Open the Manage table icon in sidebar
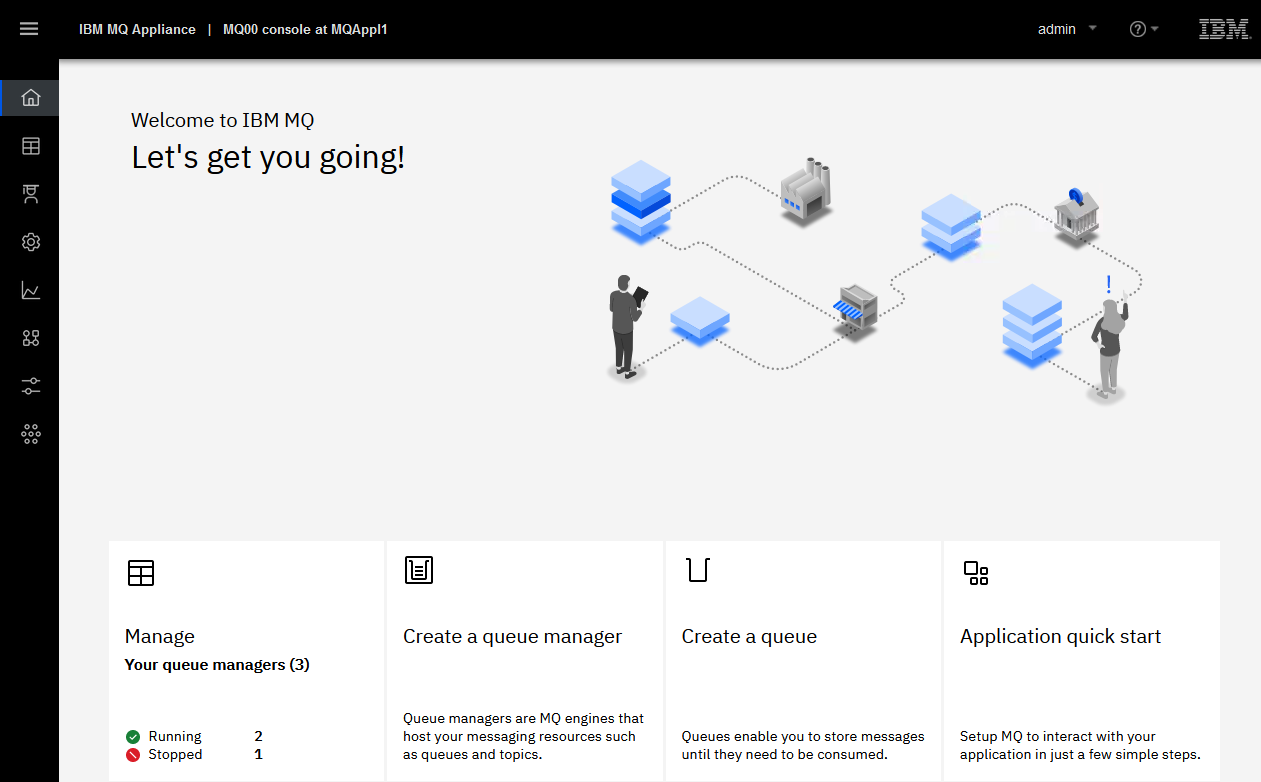The height and width of the screenshot is (782, 1261). [31, 146]
